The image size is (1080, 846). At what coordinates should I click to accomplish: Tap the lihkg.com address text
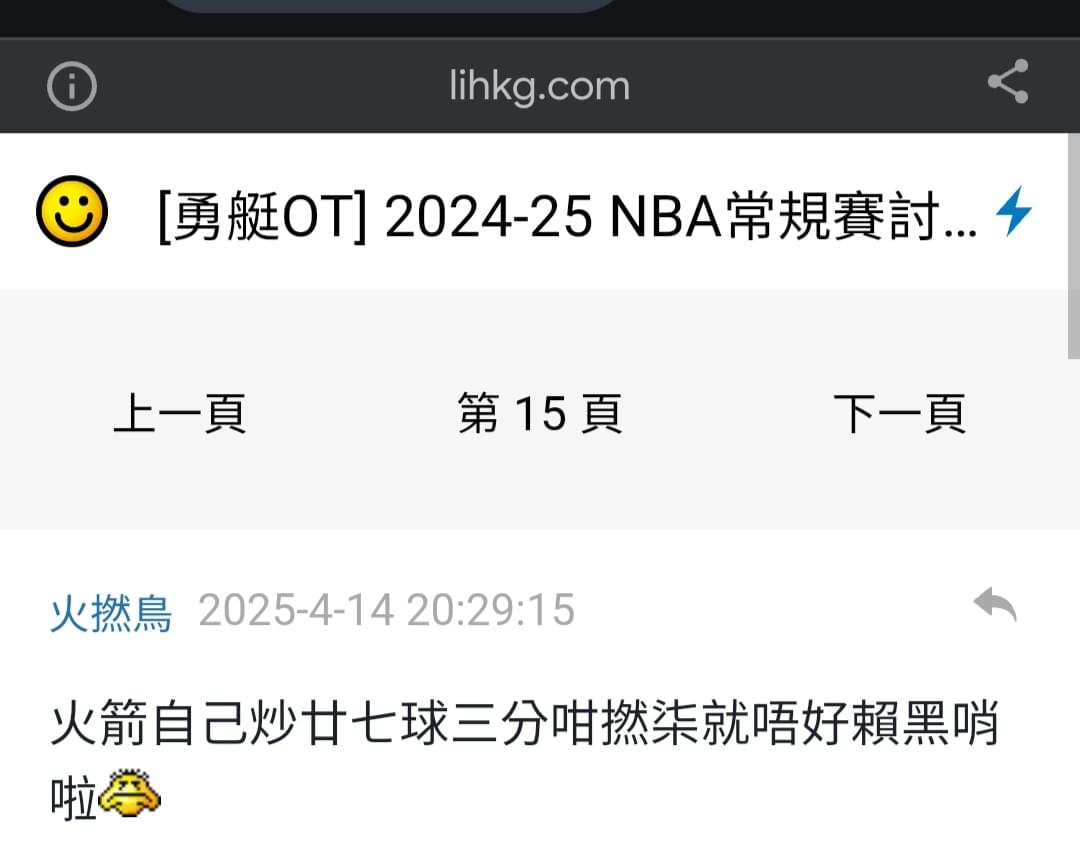pyautogui.click(x=539, y=87)
